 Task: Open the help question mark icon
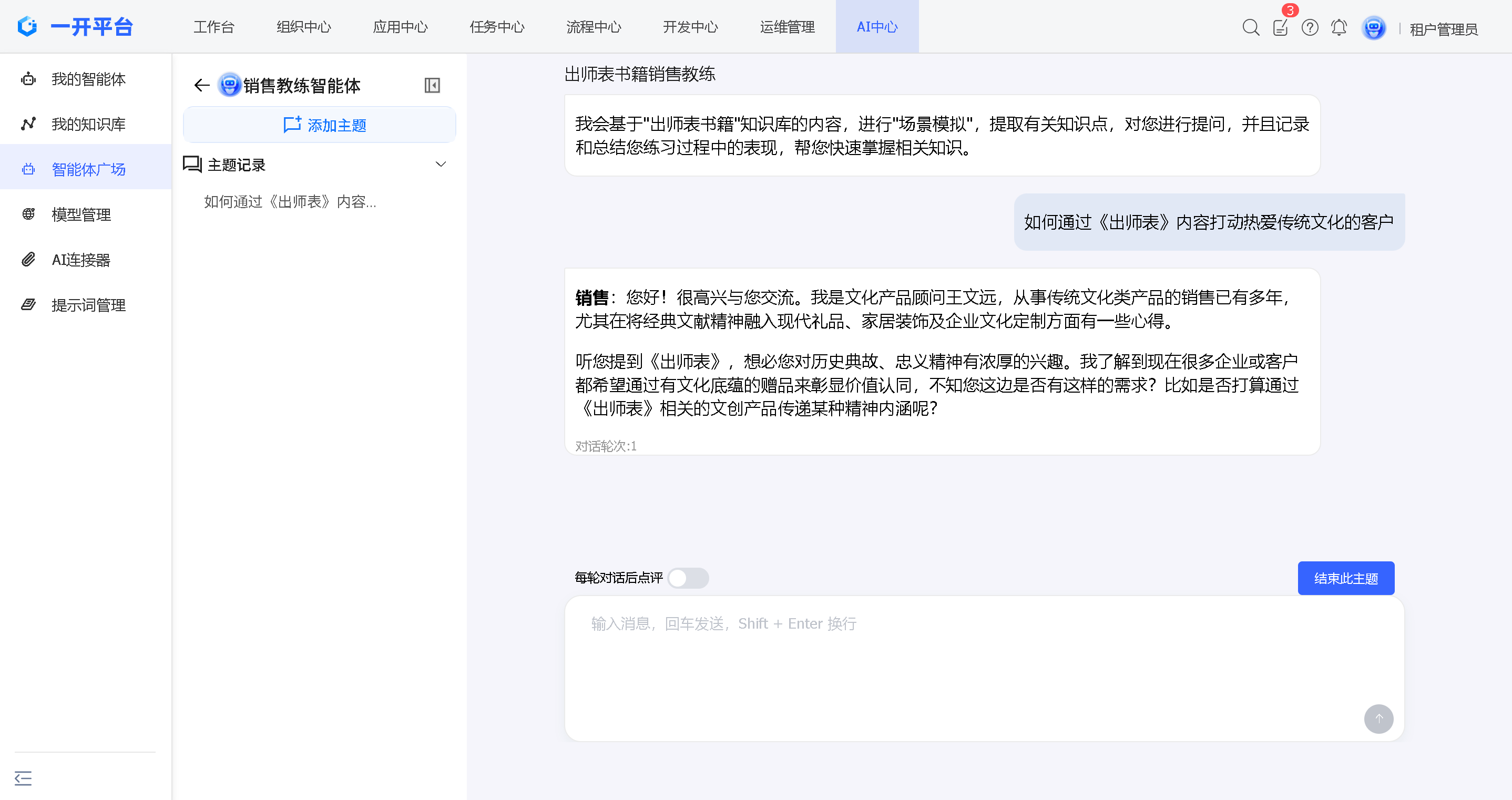coord(1310,27)
